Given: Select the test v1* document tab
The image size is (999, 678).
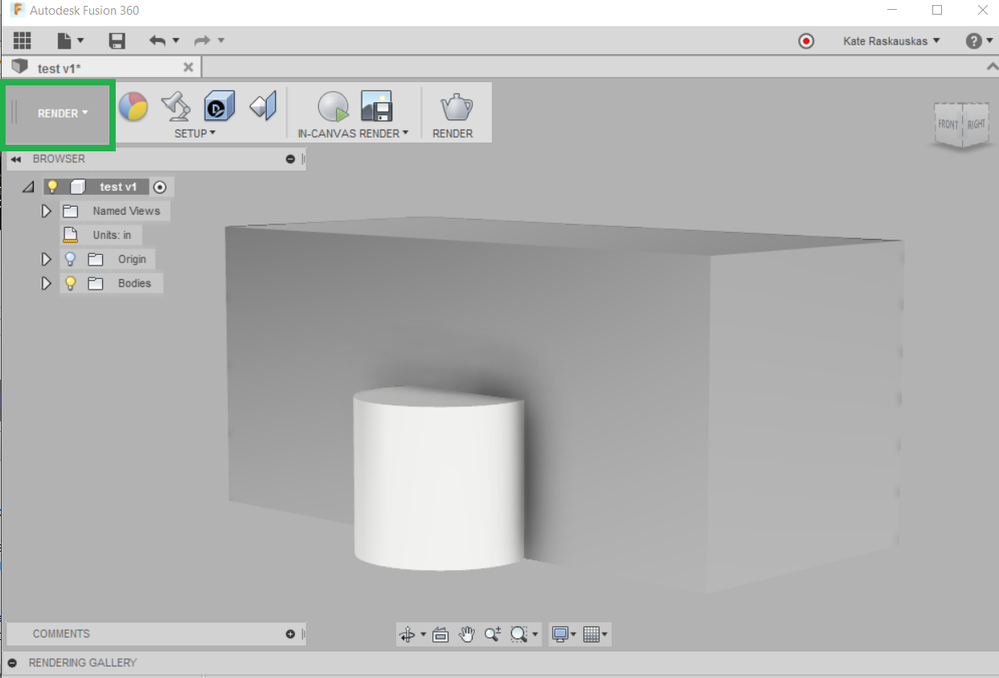Looking at the screenshot, I should [x=60, y=68].
